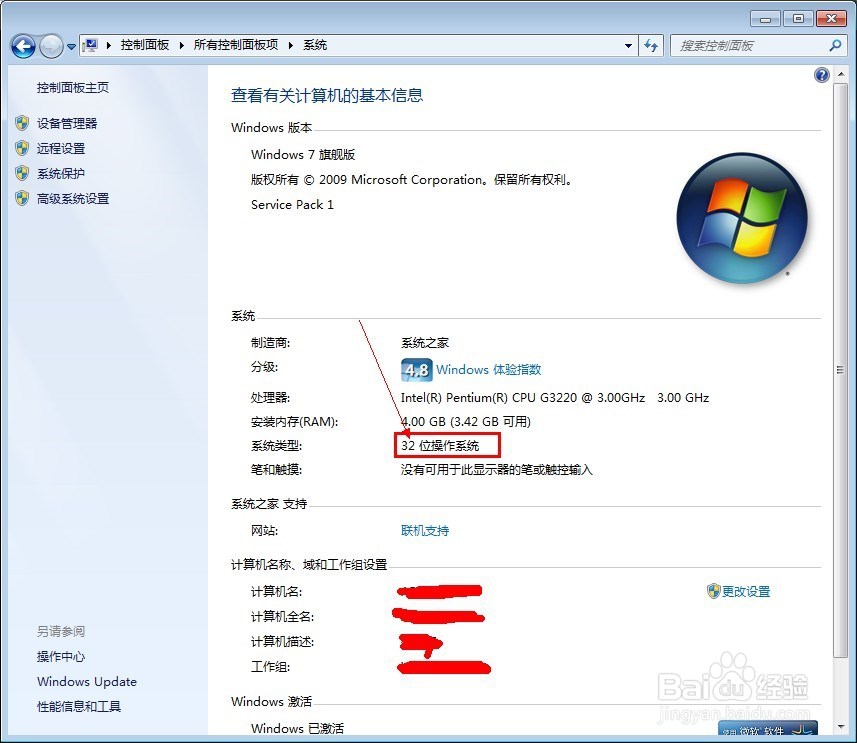Open the recent pages dropdown arrow
This screenshot has width=857, height=743.
[x=71, y=46]
